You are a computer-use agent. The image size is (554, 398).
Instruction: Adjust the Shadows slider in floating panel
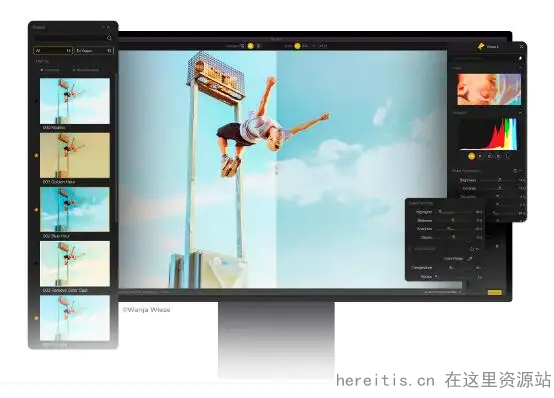(449, 229)
